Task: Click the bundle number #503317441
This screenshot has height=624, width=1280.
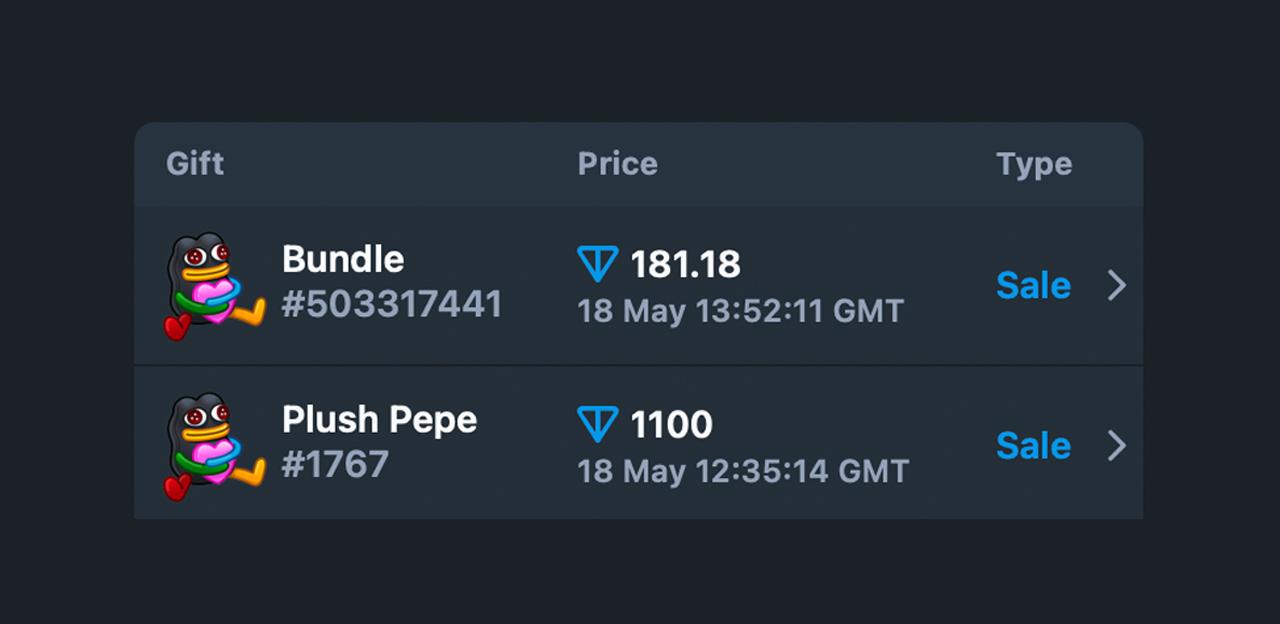Action: coord(392,305)
